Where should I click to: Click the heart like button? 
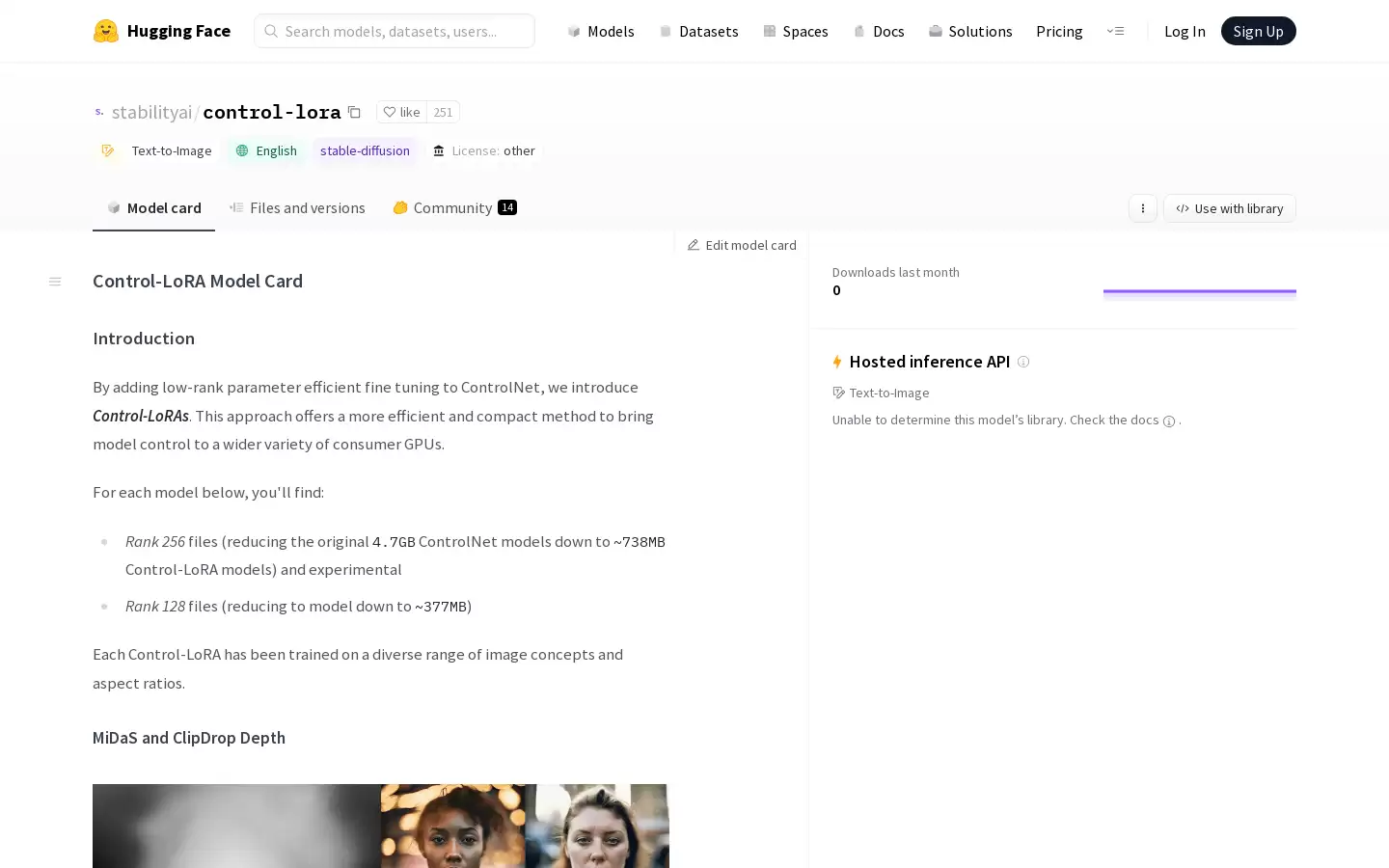click(401, 112)
